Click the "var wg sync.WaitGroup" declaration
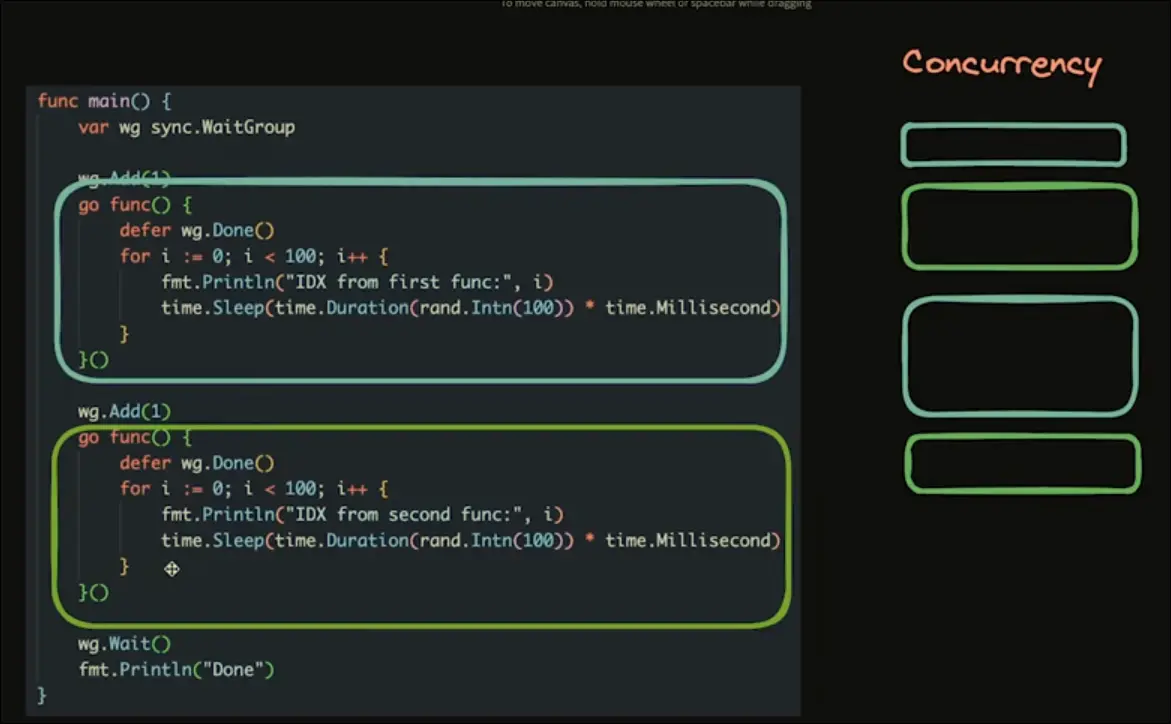This screenshot has width=1171, height=724. (x=186, y=127)
